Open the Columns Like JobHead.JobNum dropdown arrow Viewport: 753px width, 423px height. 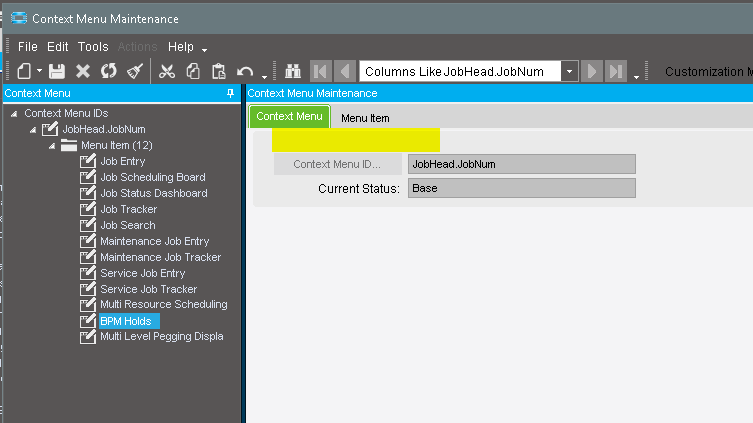(570, 72)
